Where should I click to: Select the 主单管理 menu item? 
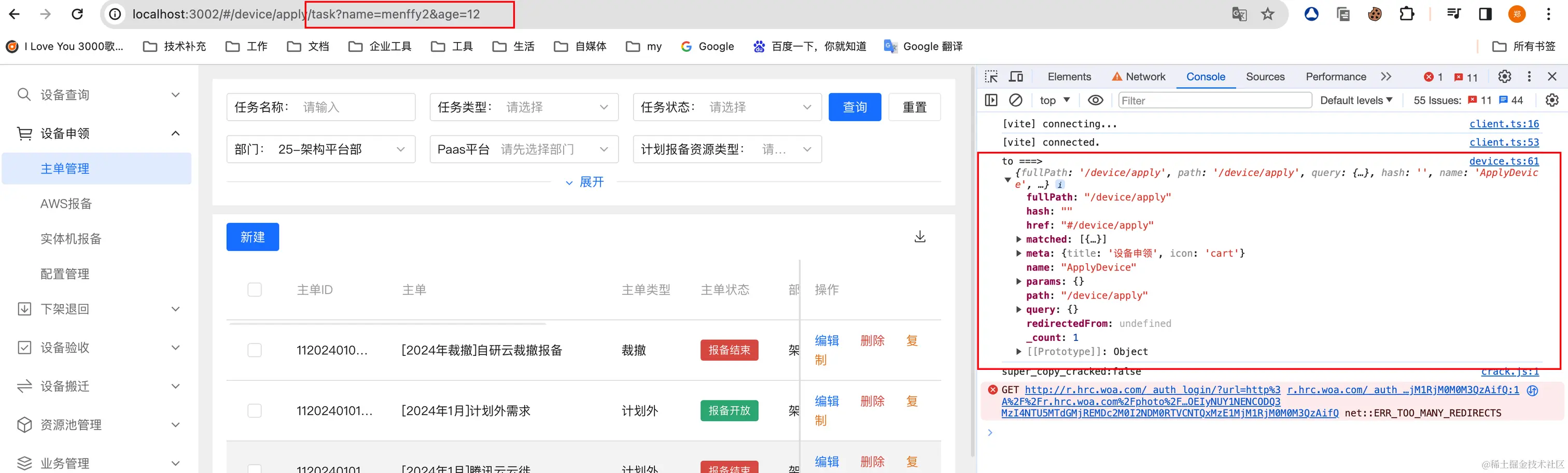pyautogui.click(x=97, y=168)
